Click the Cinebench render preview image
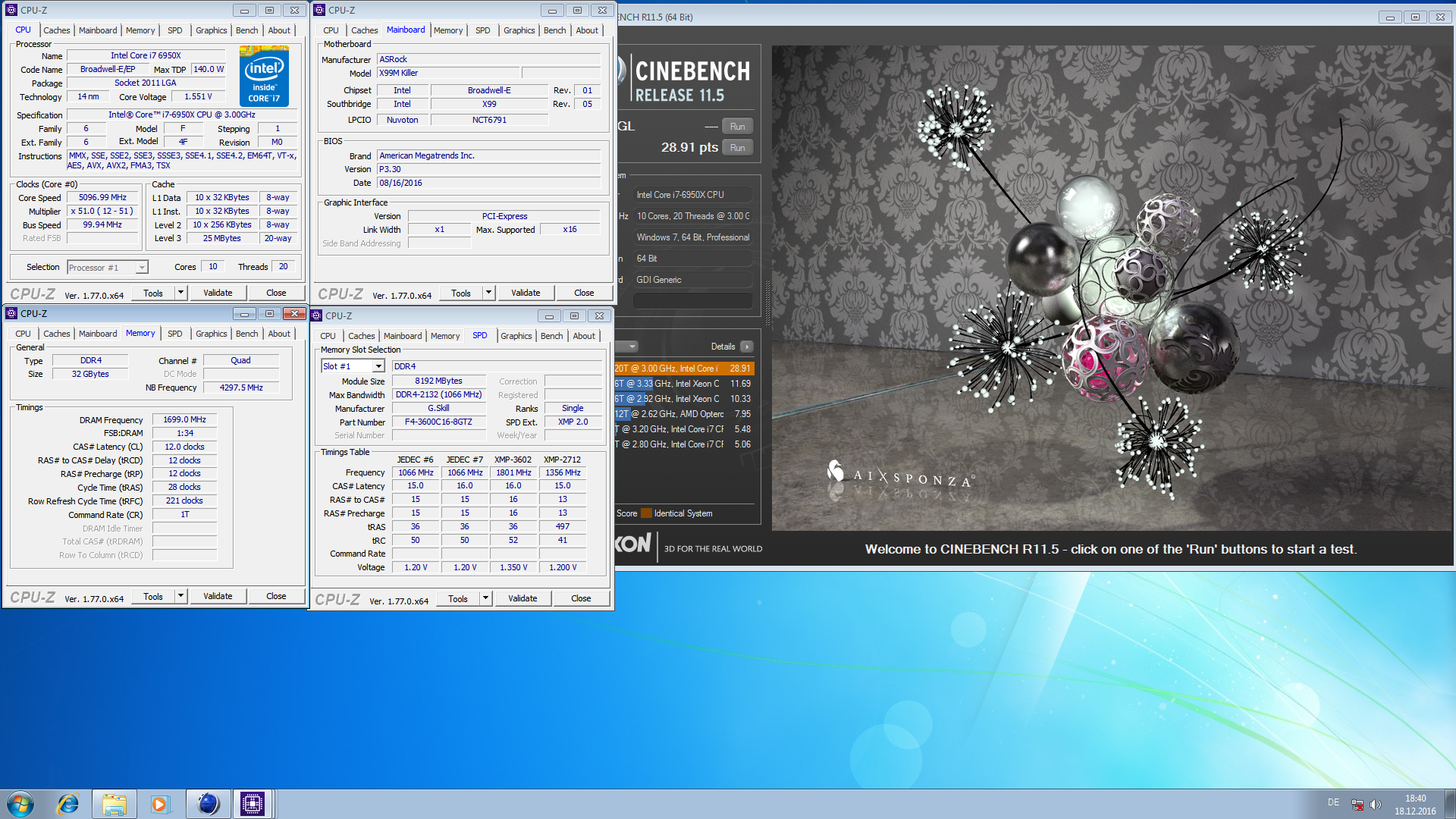Image resolution: width=1456 pixels, height=819 pixels. 1112,288
